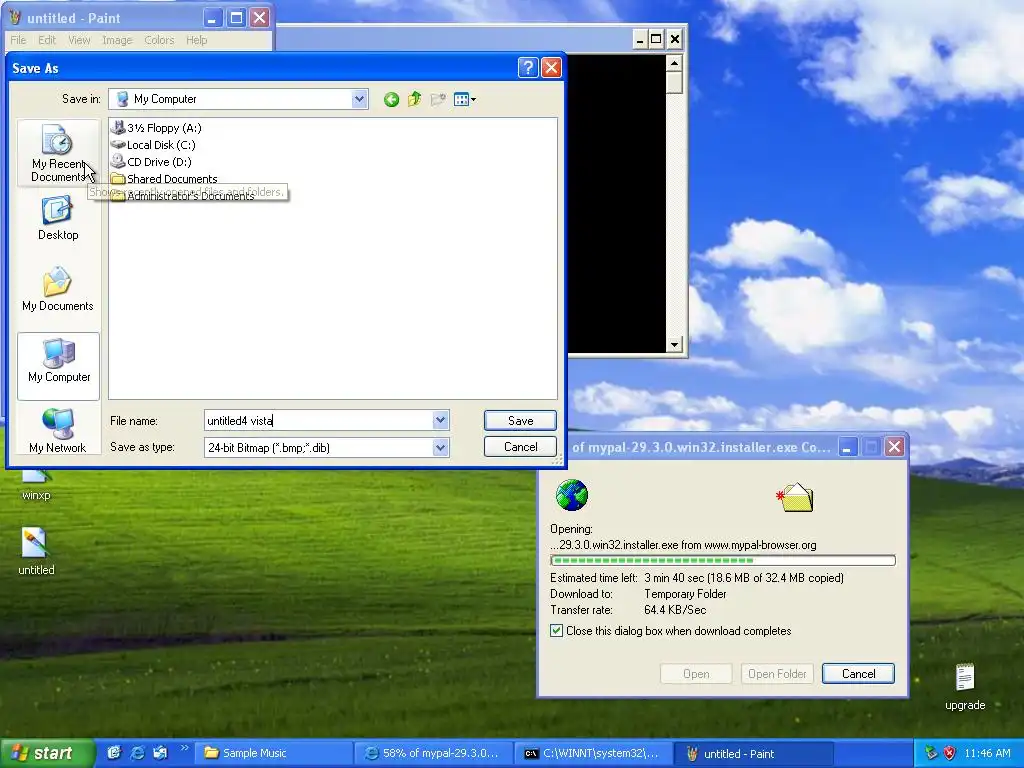Select 3½ Floppy (A:) drive
The image size is (1024, 768).
click(x=156, y=128)
